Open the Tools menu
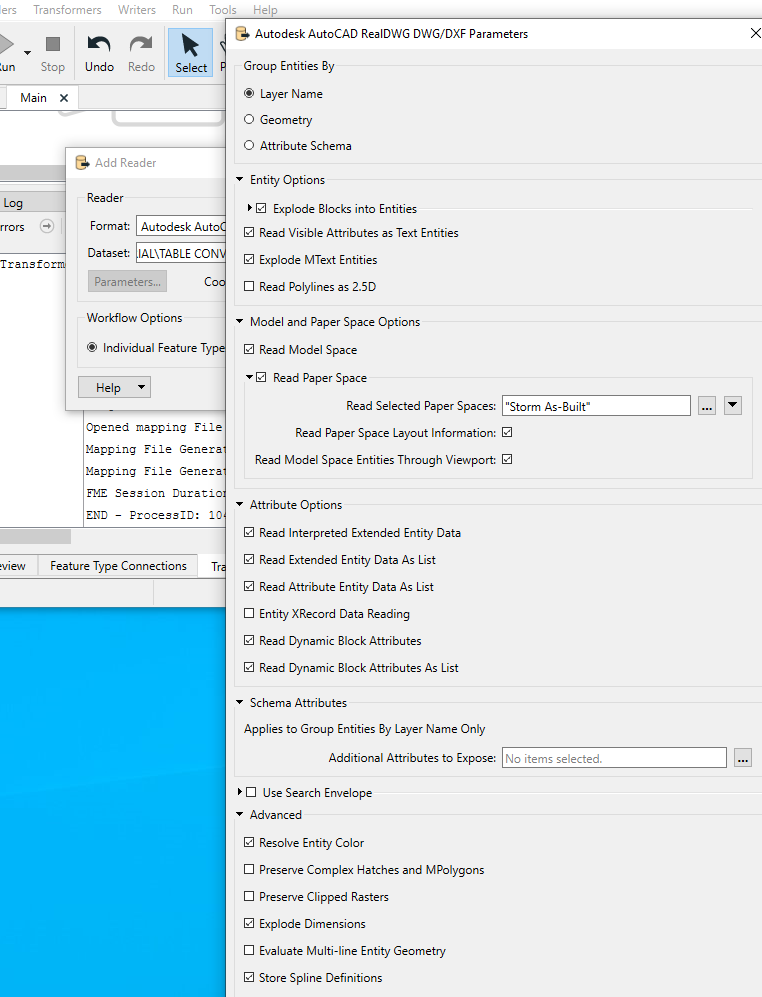762x997 pixels. click(223, 10)
